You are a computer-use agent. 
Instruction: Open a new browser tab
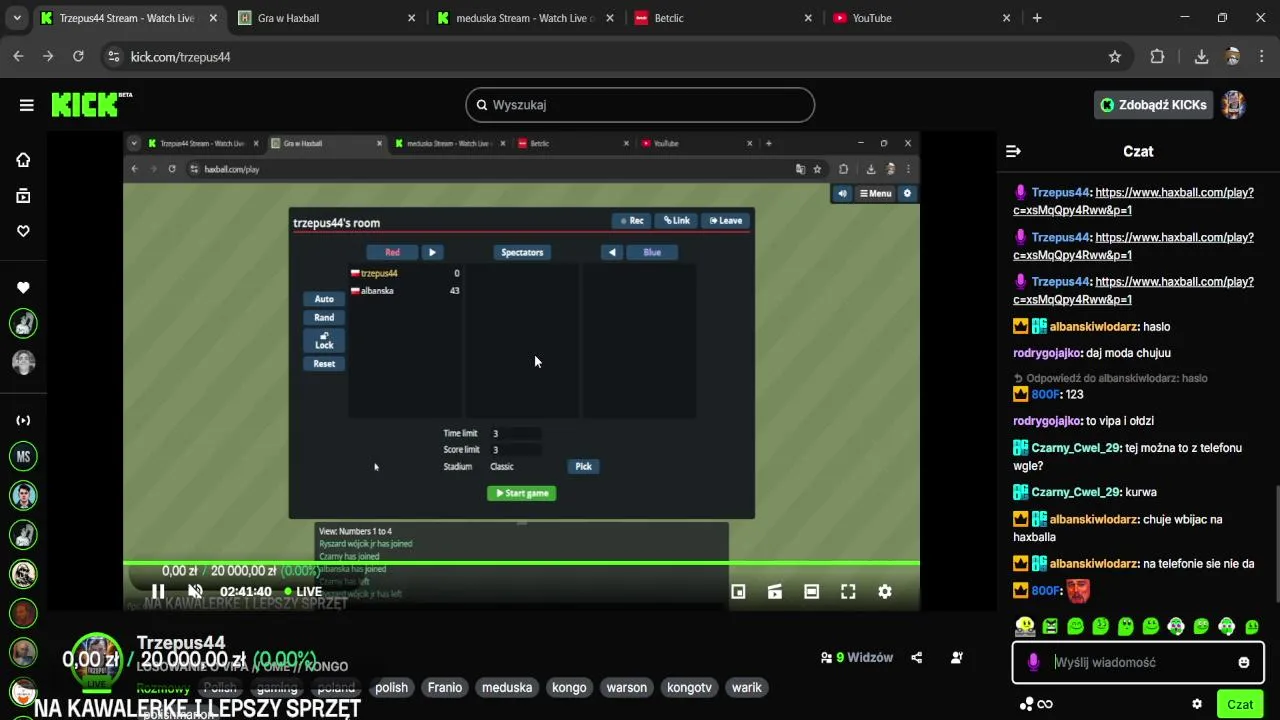[1037, 18]
